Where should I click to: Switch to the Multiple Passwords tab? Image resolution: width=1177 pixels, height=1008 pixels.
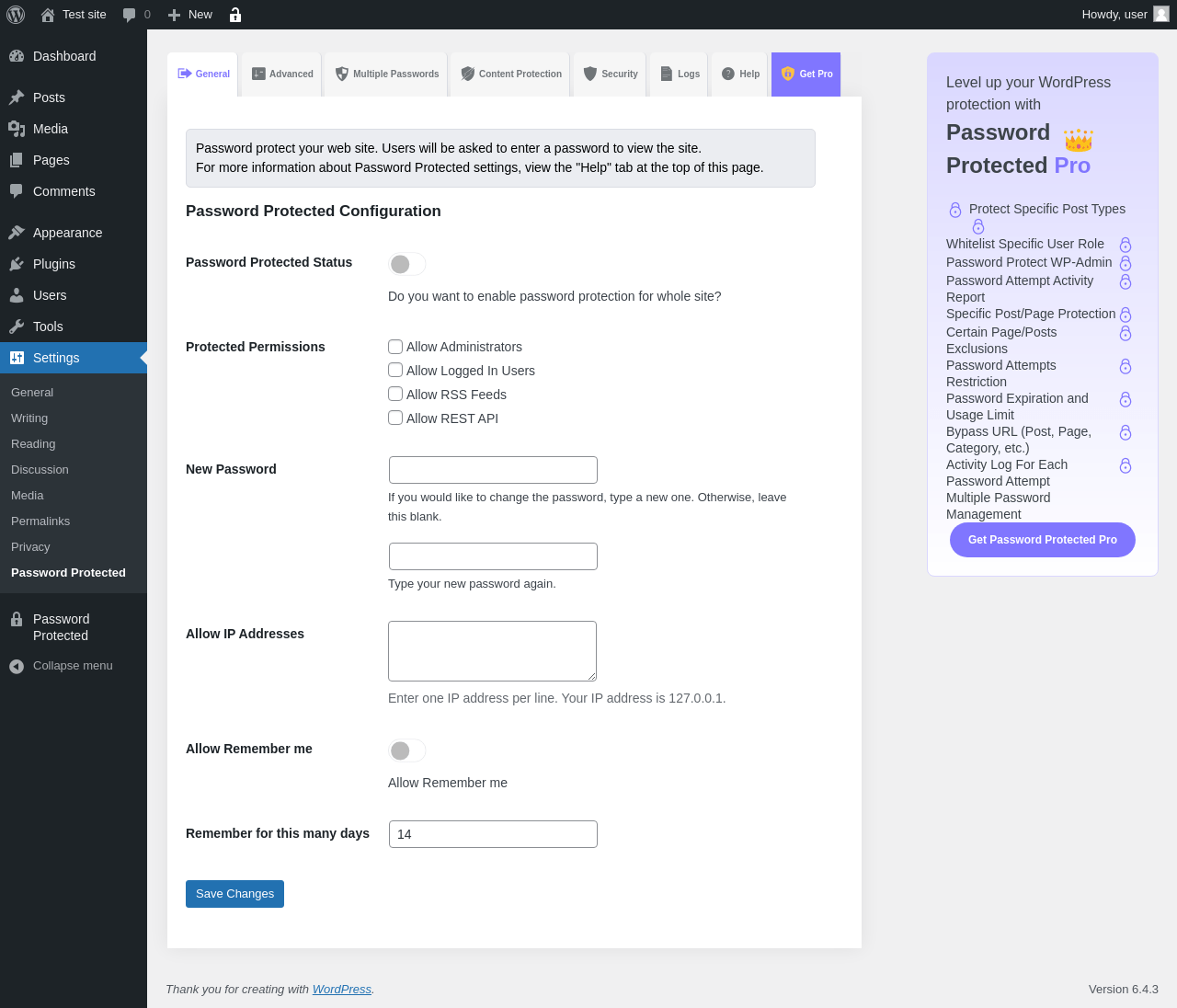click(x=387, y=74)
